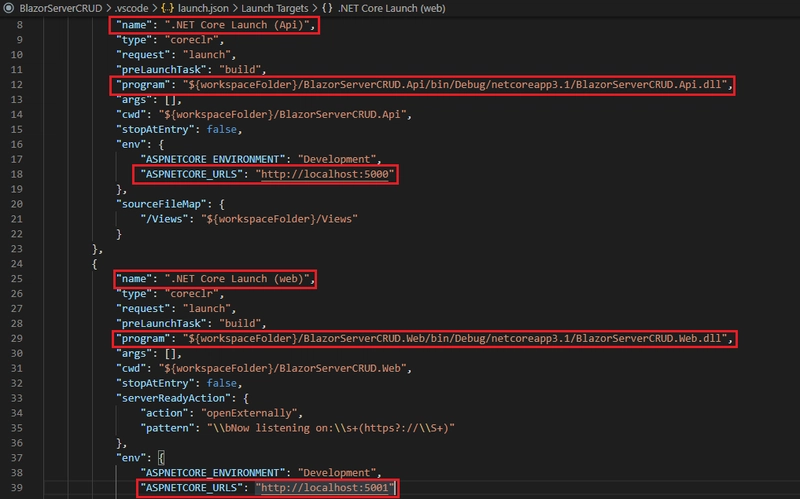Place cursor in BlazorServerCRUD.Api.dll program path
The image size is (800, 499).
(455, 85)
